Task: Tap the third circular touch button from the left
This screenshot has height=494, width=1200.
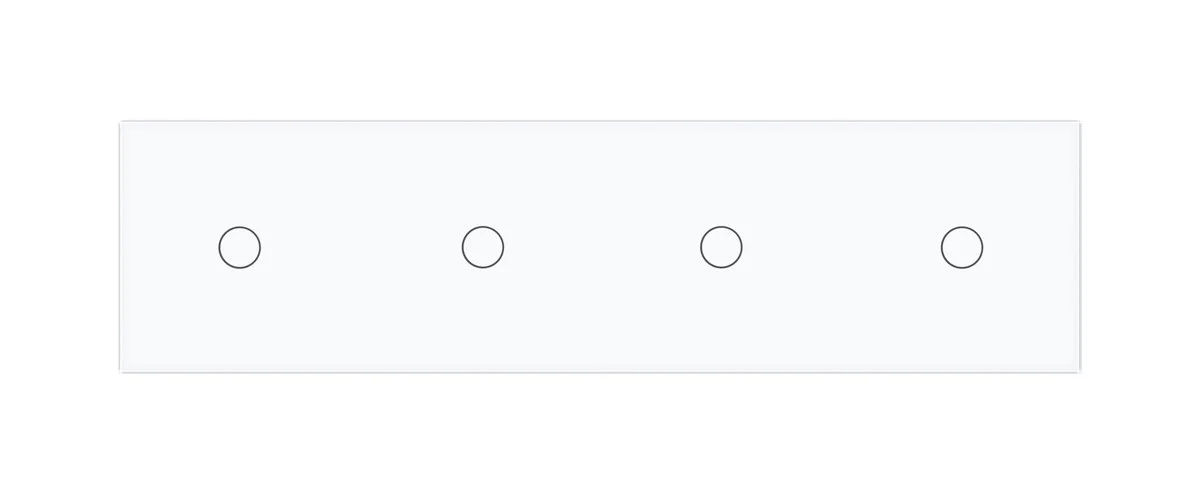Action: coord(721,247)
